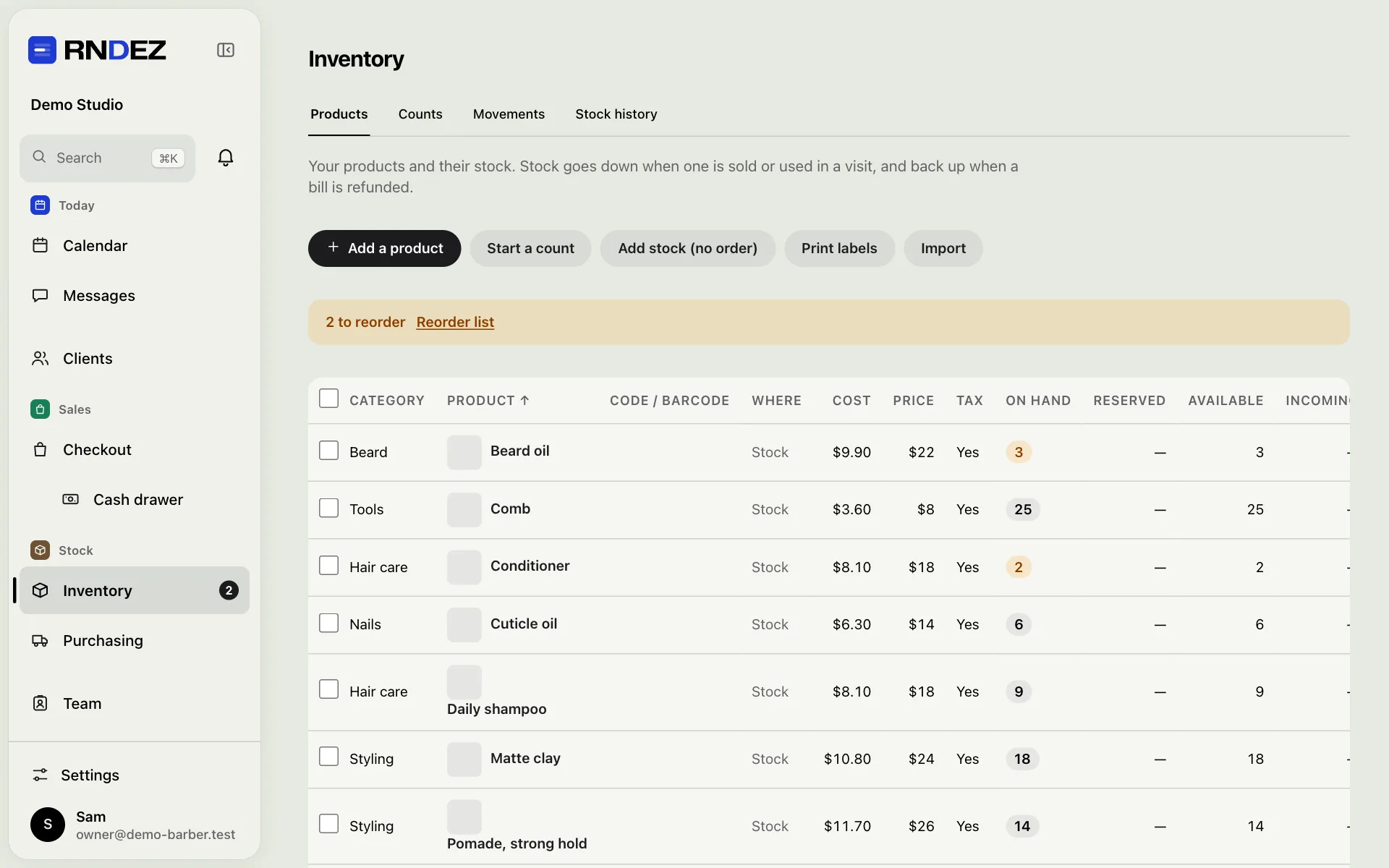Collapse the sidebar with the panel icon
This screenshot has width=1389, height=868.
point(226,50)
